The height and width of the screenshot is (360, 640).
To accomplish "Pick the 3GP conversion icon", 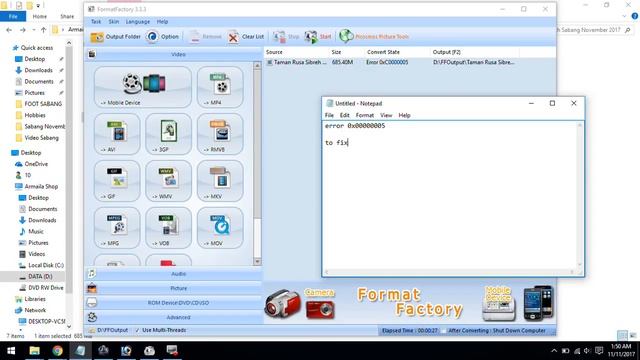I will [x=169, y=134].
